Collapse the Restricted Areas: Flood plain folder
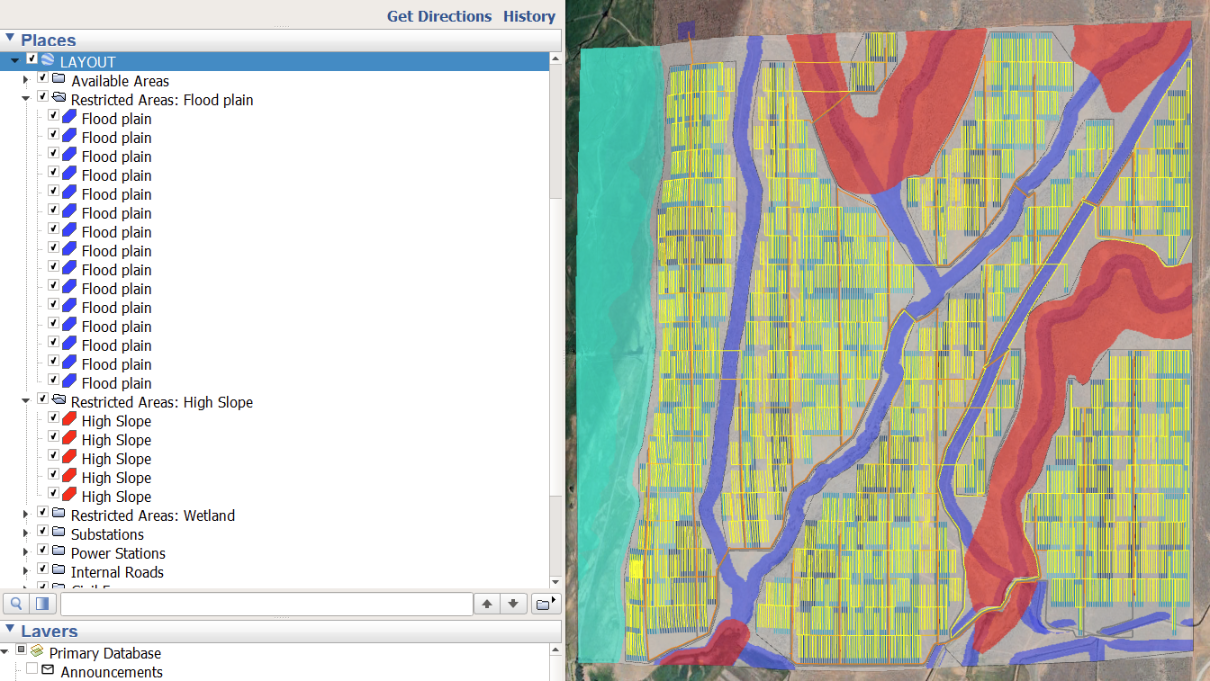This screenshot has width=1210, height=681. [x=25, y=99]
